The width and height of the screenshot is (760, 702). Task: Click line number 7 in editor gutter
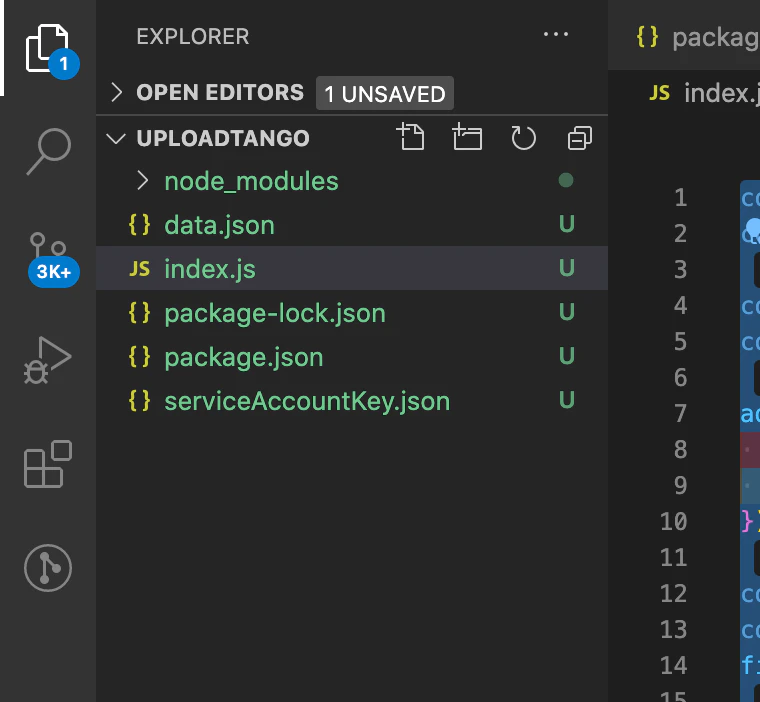tap(681, 414)
